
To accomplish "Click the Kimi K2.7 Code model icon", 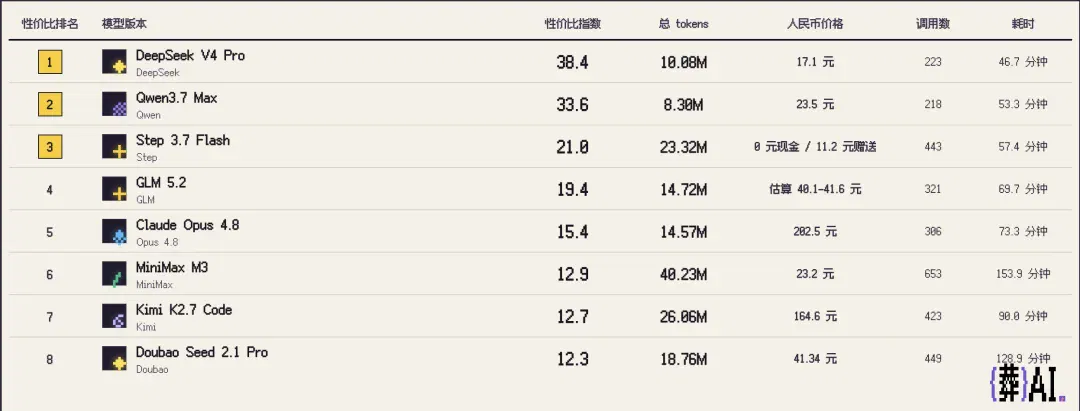I will pyautogui.click(x=114, y=316).
